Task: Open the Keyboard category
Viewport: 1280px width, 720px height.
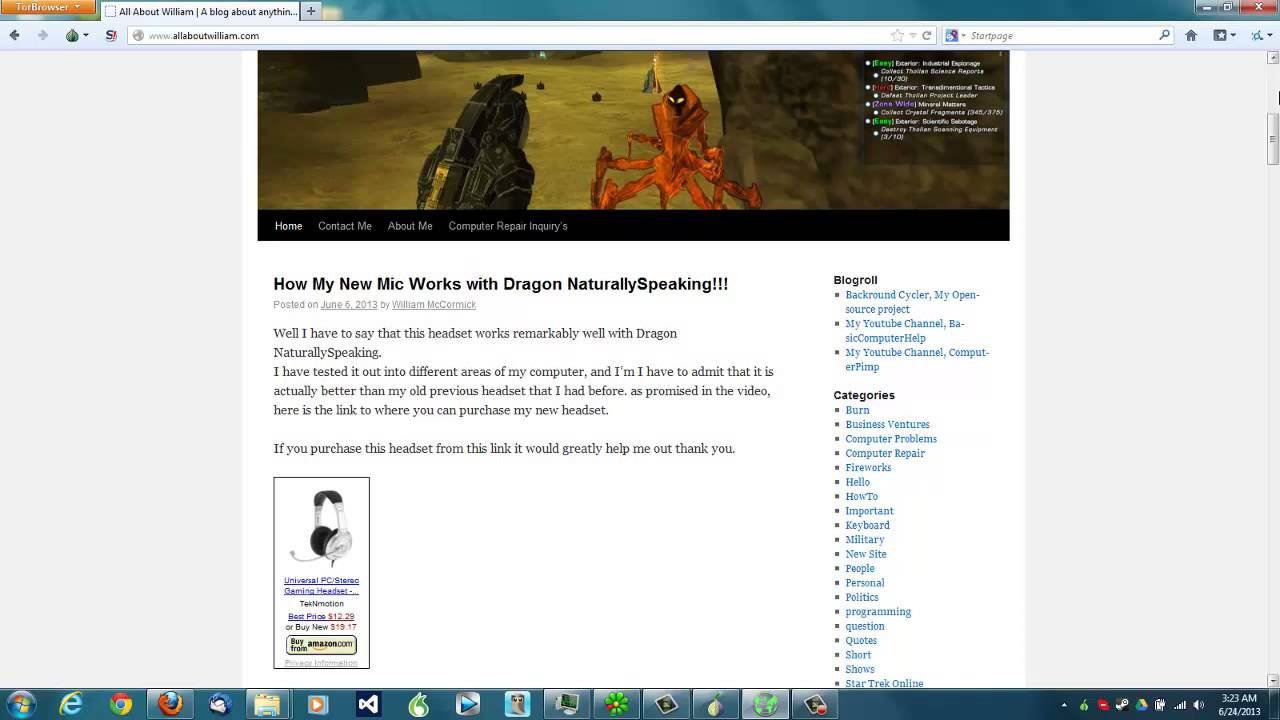Action: (867, 525)
